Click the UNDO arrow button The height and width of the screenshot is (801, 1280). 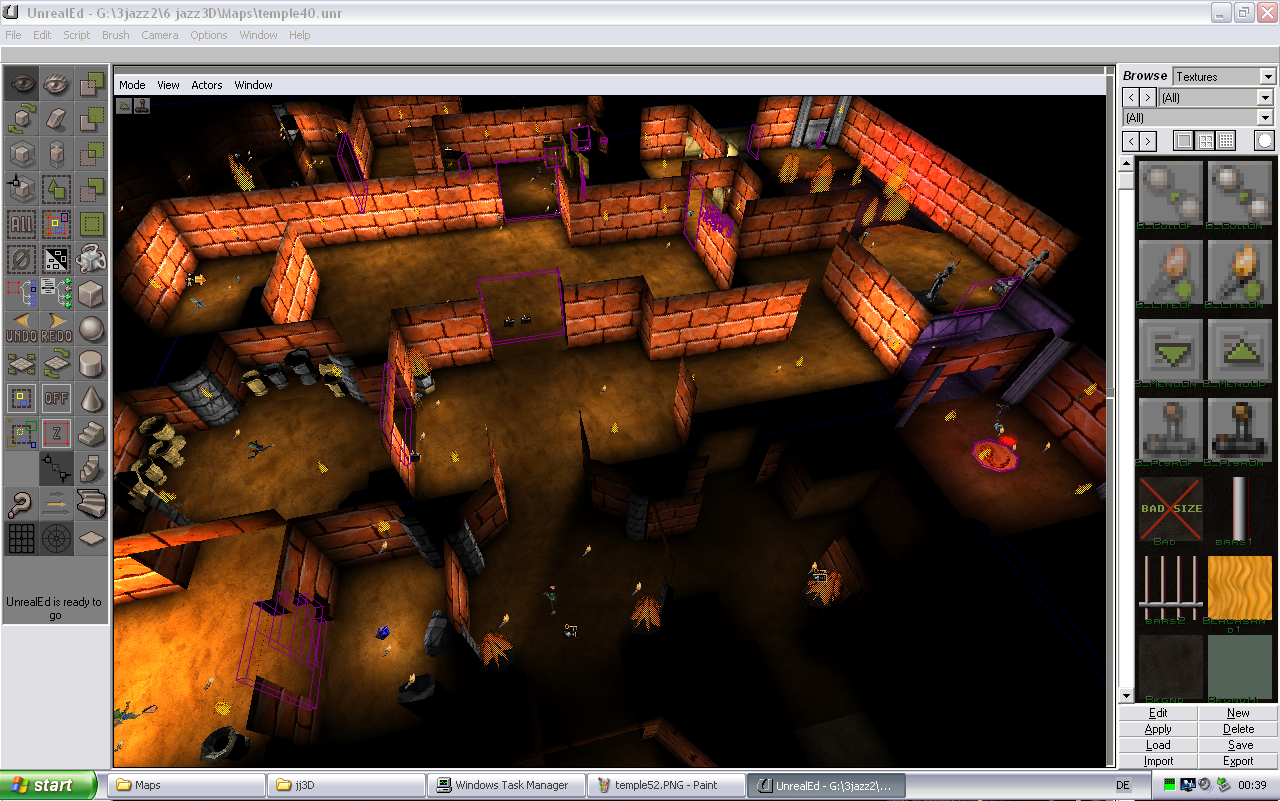click(22, 329)
